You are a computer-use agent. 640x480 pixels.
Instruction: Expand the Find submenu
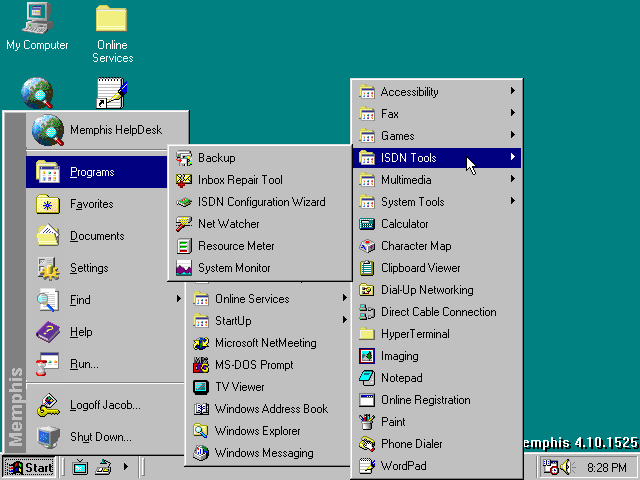[105, 300]
